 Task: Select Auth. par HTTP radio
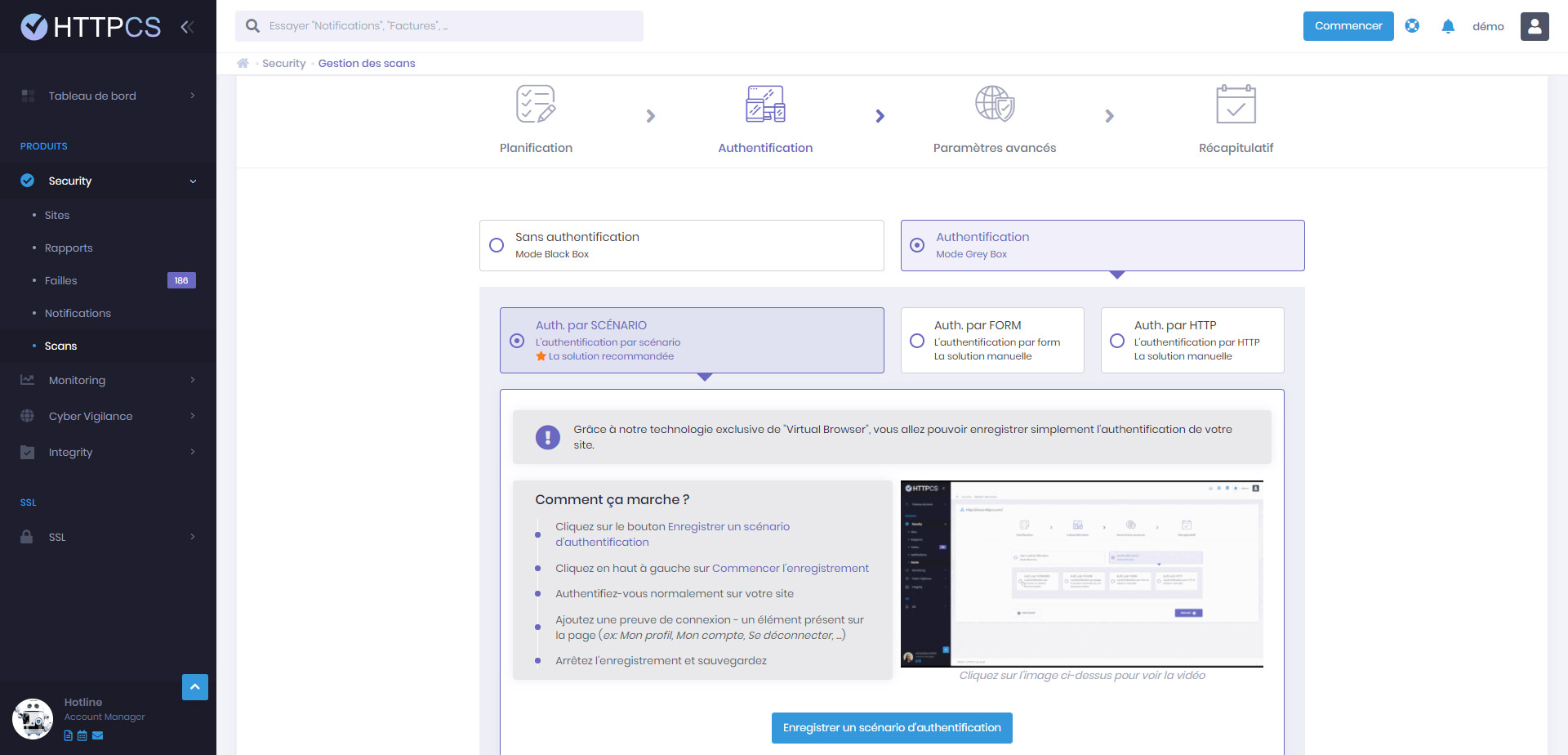[x=1117, y=341]
